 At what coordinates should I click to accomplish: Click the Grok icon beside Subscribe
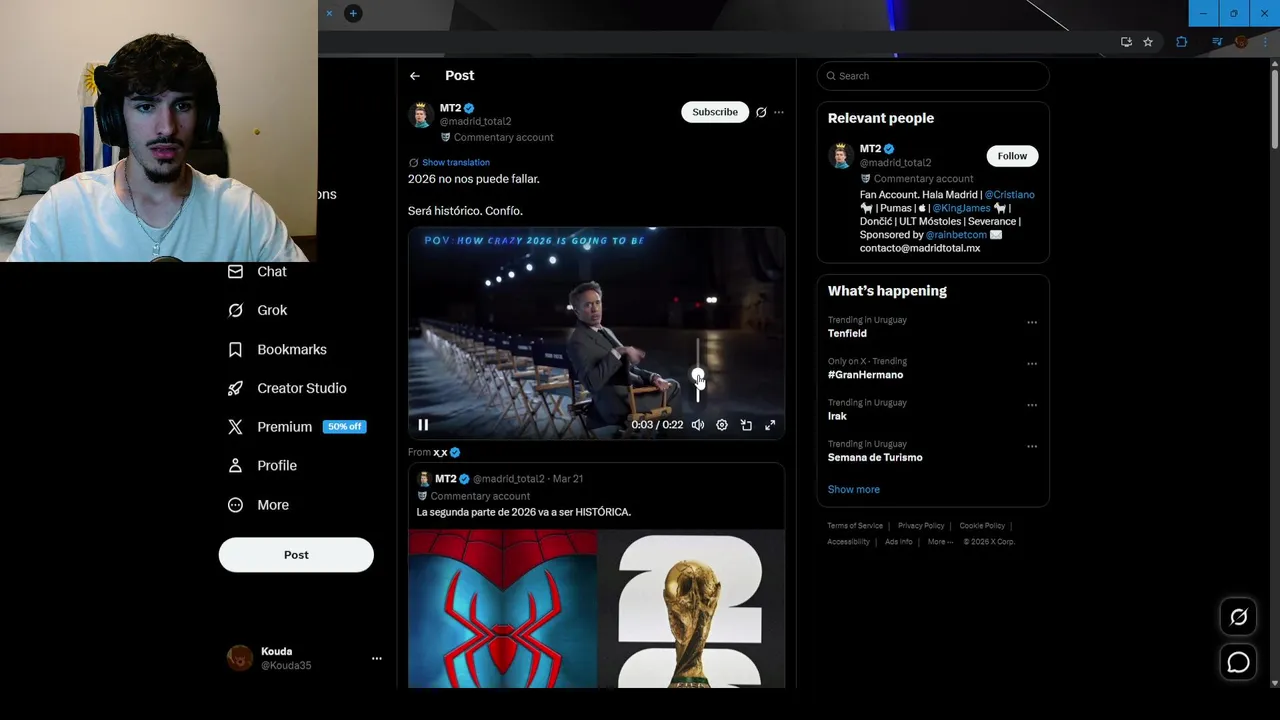click(x=761, y=112)
